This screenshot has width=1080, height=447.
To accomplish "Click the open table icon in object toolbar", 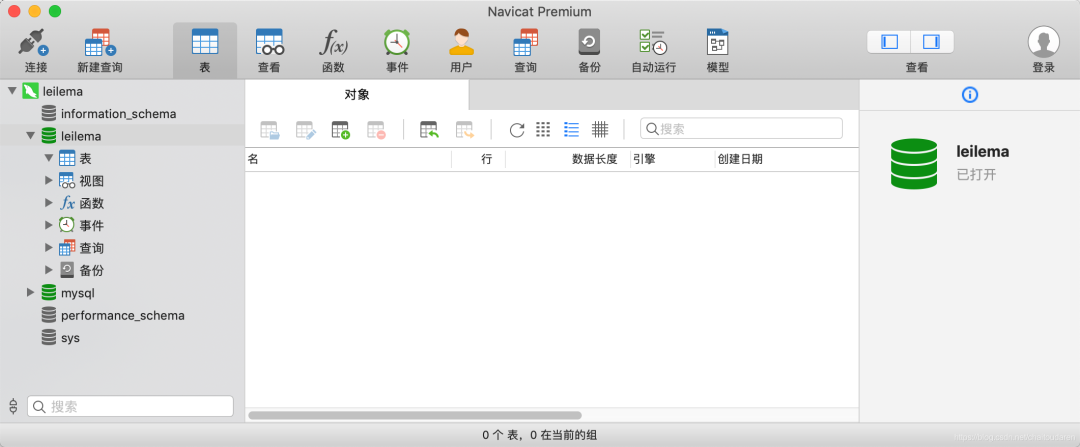I will click(269, 129).
